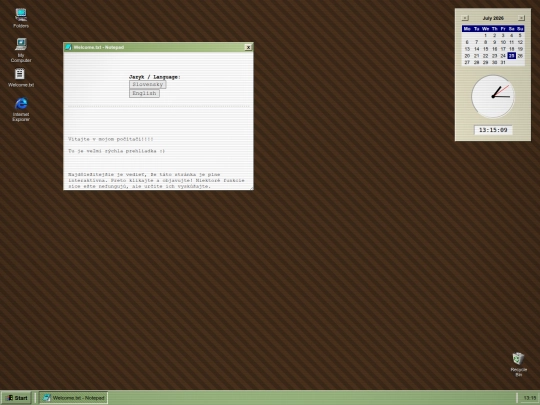Go to next month in calendar widget
The width and height of the screenshot is (540, 405).
point(521,18)
